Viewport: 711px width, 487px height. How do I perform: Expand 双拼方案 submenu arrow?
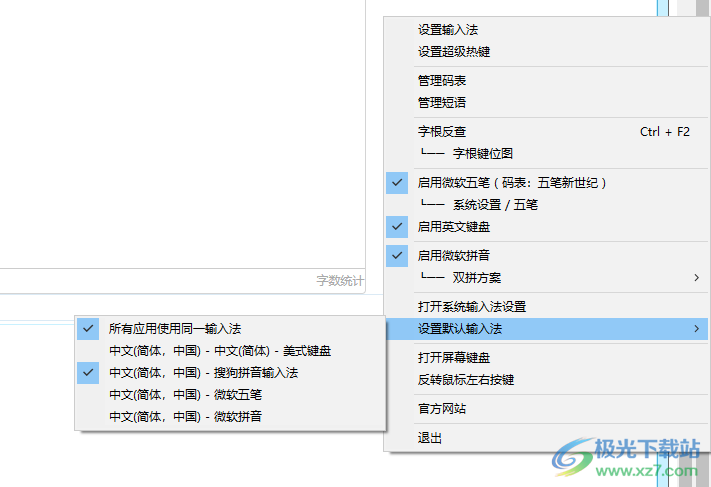(696, 278)
